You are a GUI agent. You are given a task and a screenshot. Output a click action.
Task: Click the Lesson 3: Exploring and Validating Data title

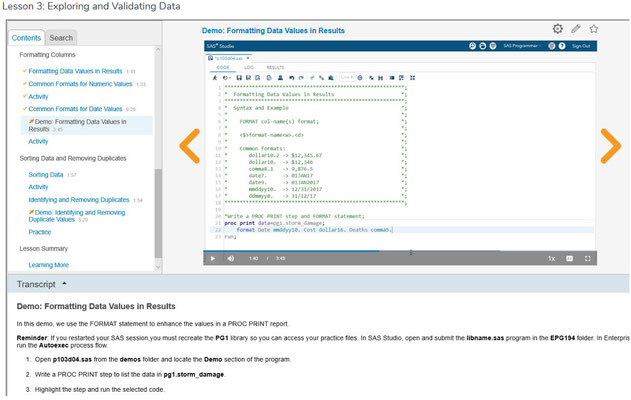(91, 6)
